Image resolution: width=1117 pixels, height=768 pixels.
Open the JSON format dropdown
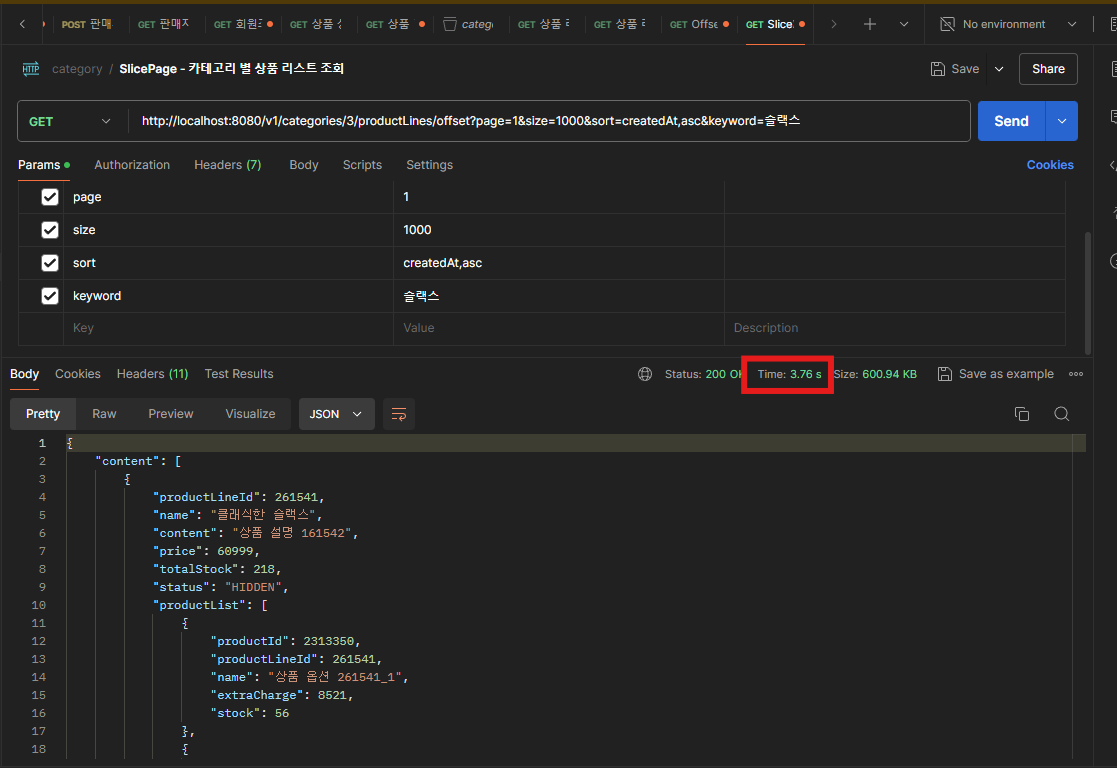(336, 414)
